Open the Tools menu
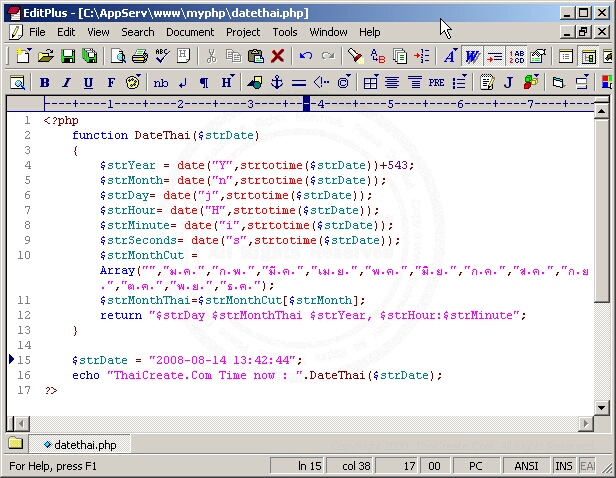Screen dimensions: 616x478 point(285,32)
